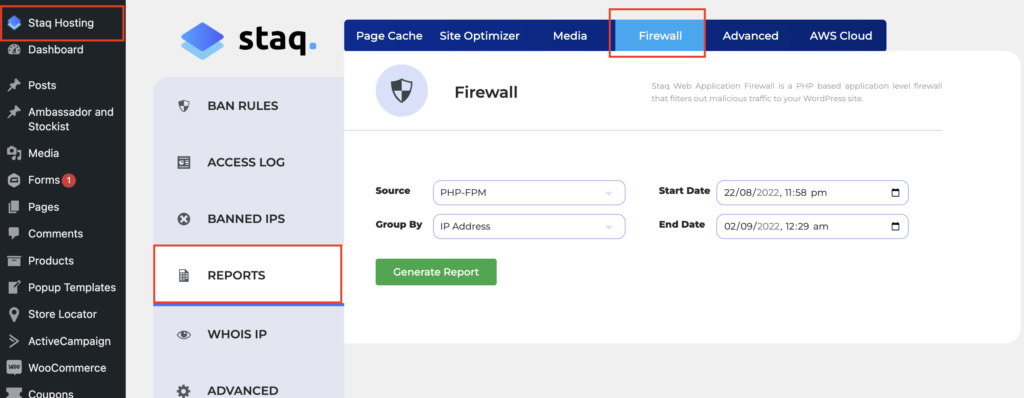Click the shield icon beside Ban Rules
Screen dimensions: 1024x398
point(184,106)
